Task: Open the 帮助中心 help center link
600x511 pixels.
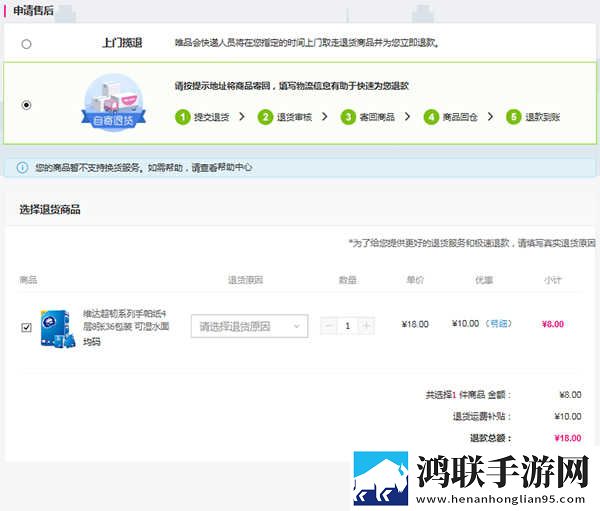Action: click(235, 167)
